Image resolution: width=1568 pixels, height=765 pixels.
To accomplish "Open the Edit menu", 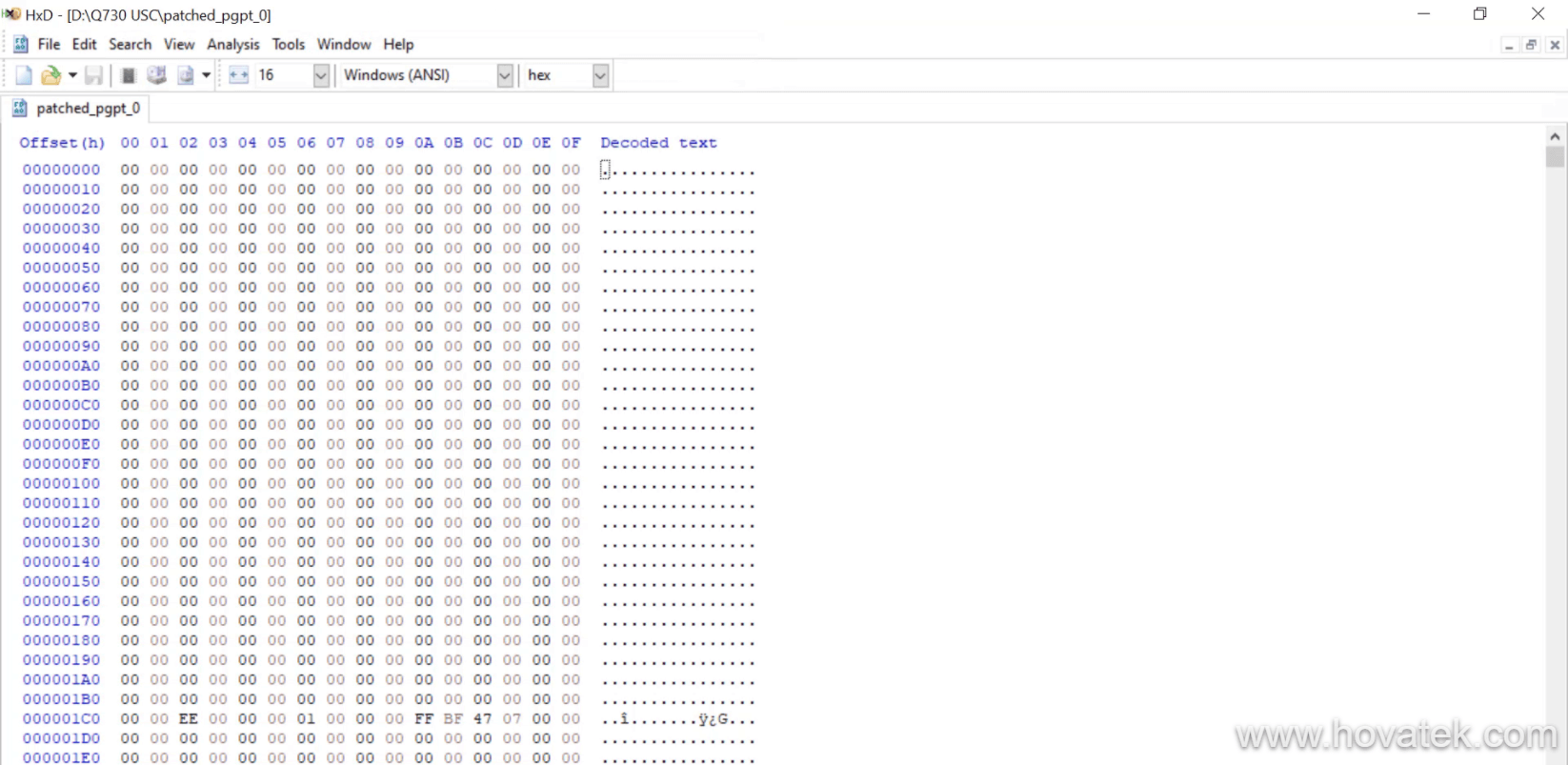I will [85, 45].
